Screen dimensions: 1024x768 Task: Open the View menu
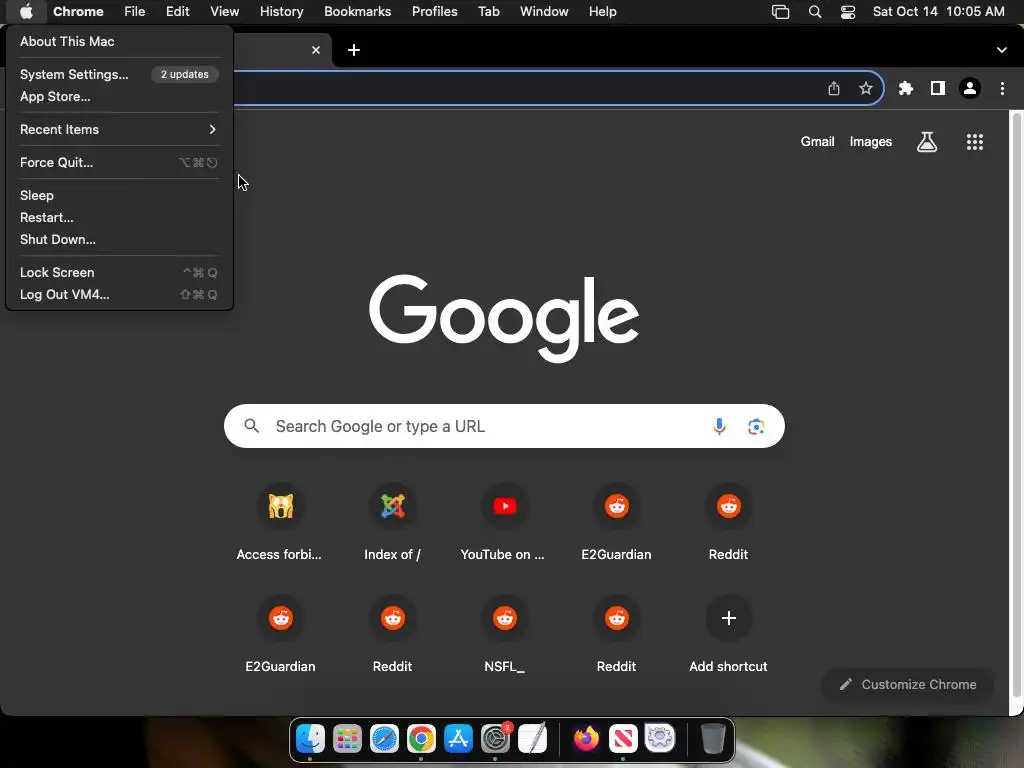(x=225, y=12)
